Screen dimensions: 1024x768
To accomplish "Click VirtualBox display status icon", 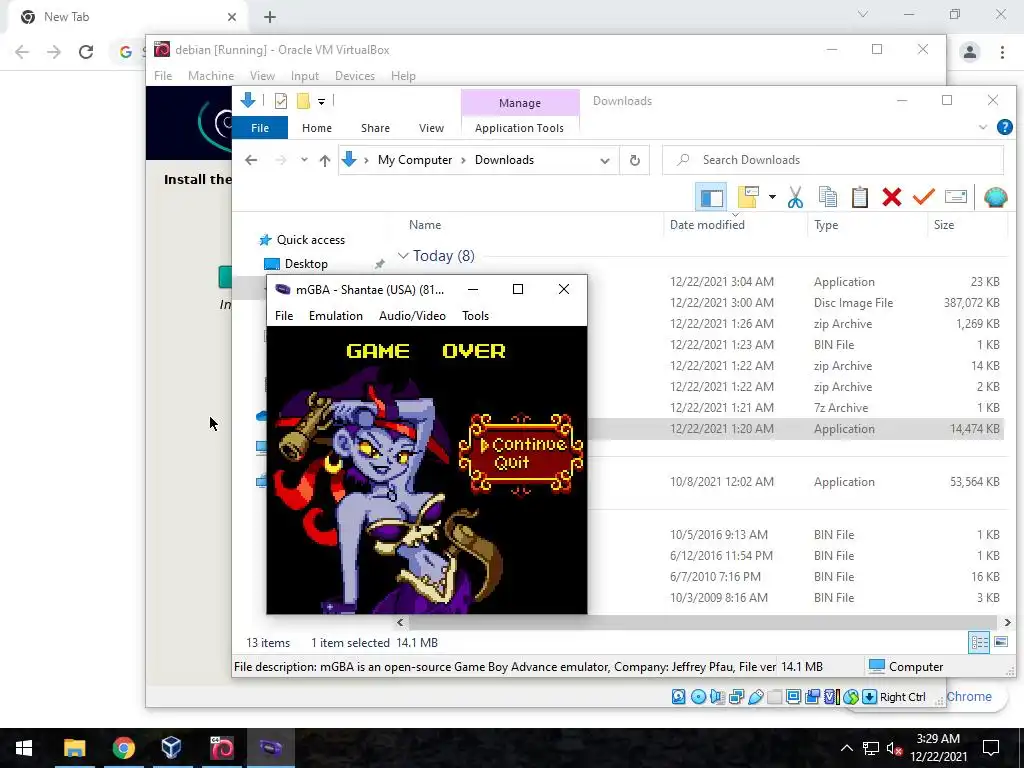I will pos(793,697).
